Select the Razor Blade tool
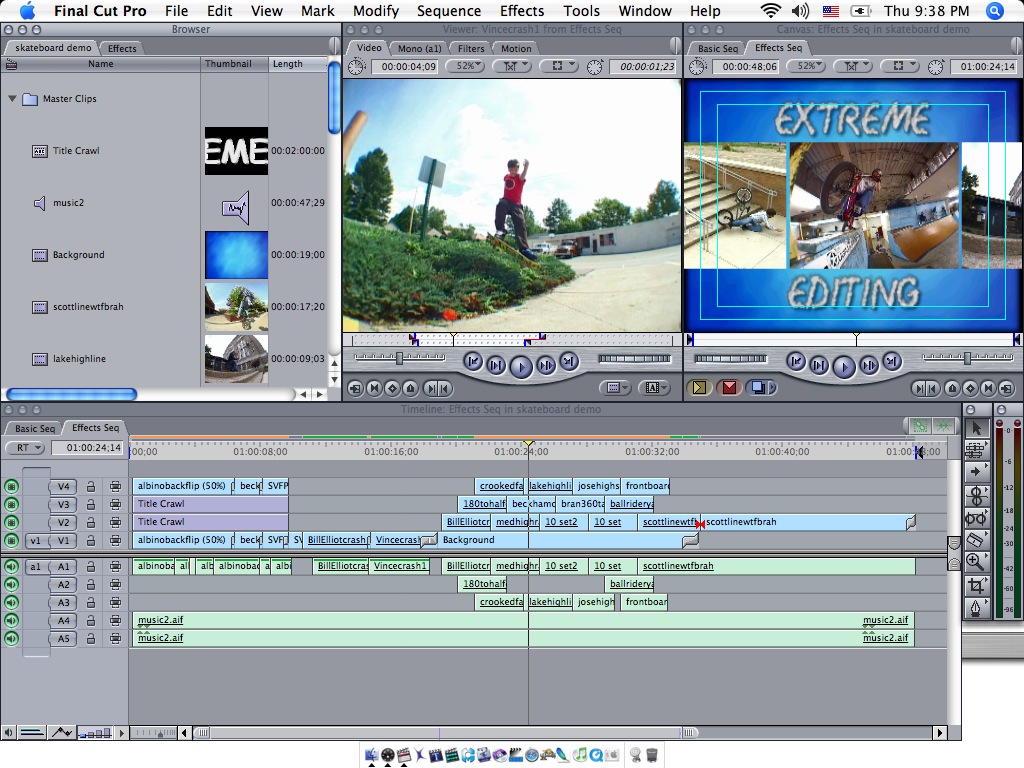 976,539
